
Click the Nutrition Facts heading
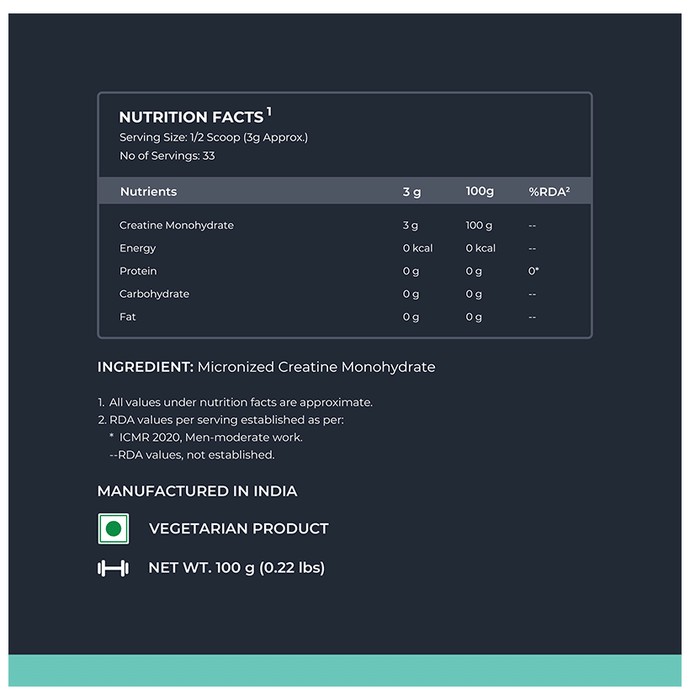195,116
